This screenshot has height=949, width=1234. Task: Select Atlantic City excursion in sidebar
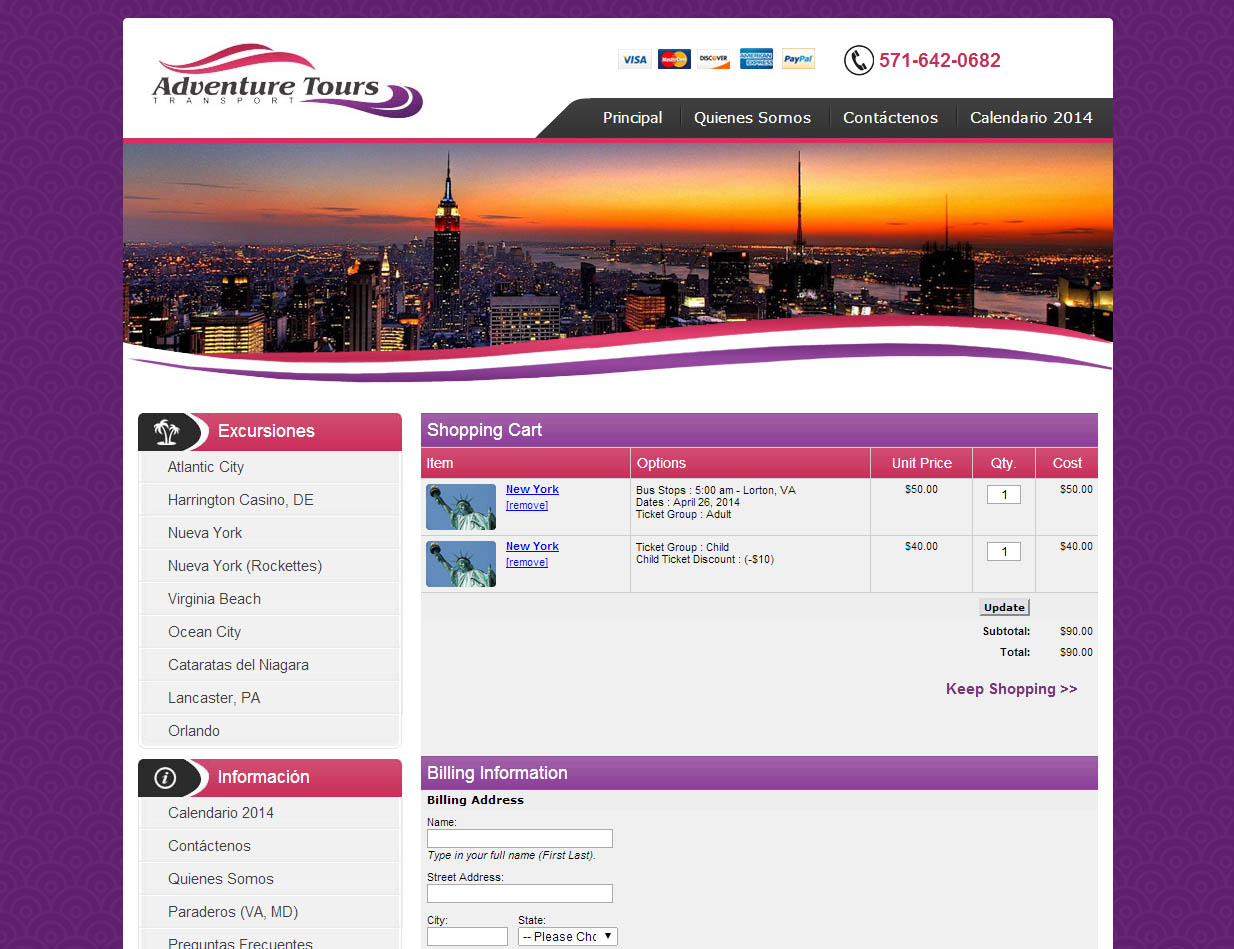pos(206,467)
